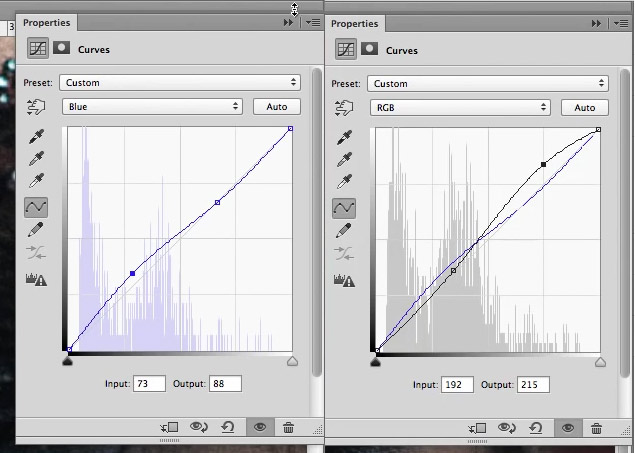Select the top-right endpoint on Blue curve
635x453 pixels.
pos(290,129)
